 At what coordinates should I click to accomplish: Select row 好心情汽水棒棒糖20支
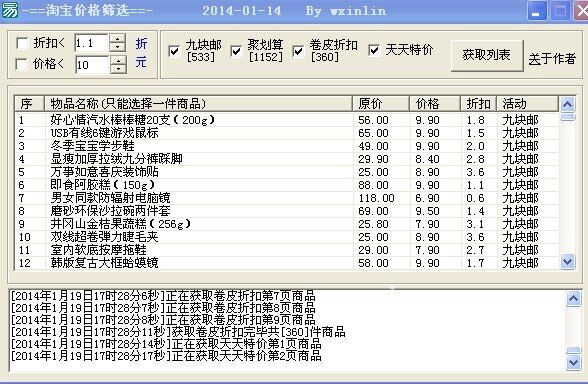pyautogui.click(x=287, y=120)
